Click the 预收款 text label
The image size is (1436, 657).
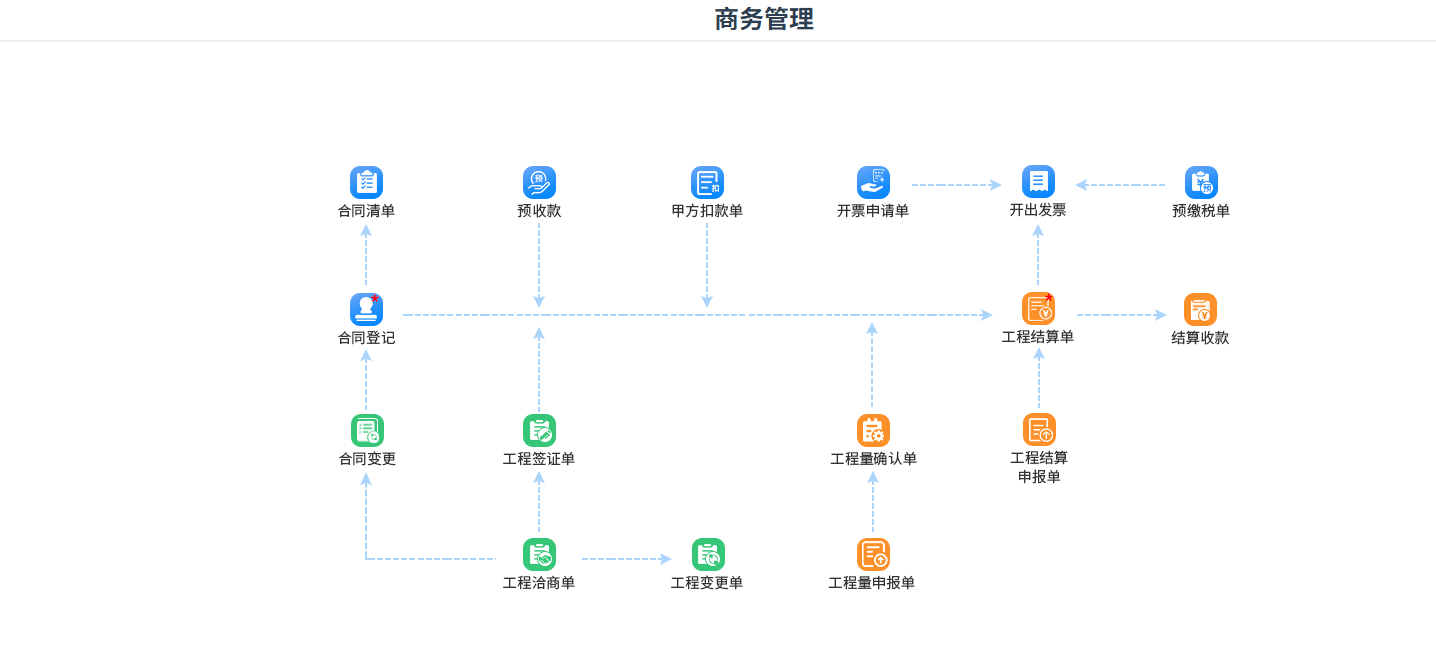(x=539, y=211)
